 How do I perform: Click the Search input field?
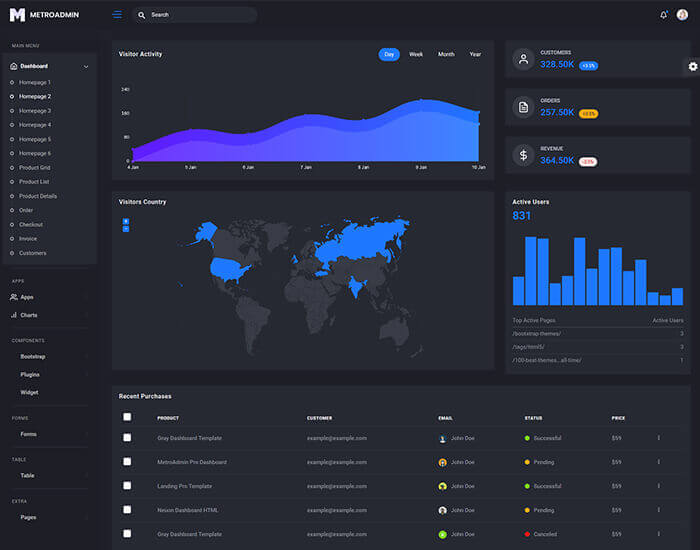(200, 15)
